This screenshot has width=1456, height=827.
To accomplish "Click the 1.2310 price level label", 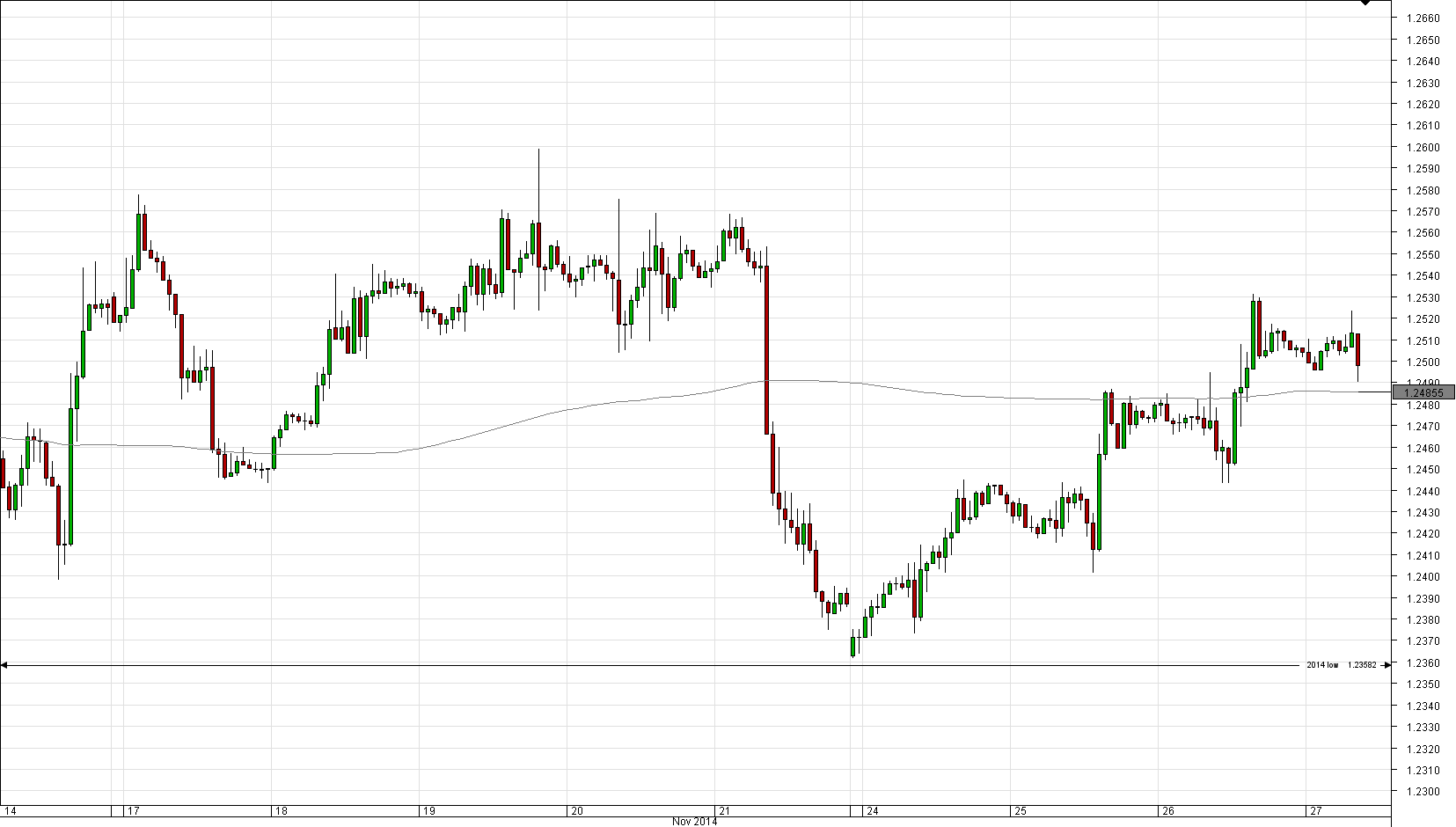I will pos(1423,771).
